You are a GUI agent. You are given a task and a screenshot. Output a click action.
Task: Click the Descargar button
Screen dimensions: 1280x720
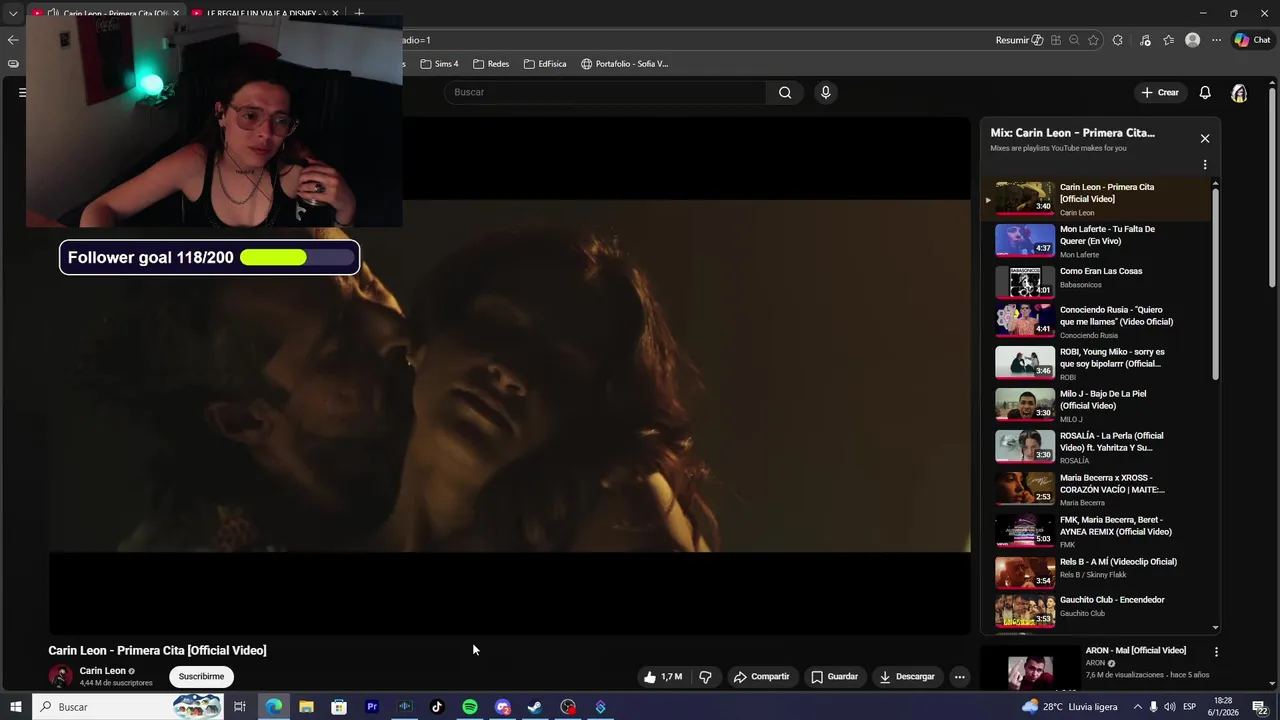(907, 677)
